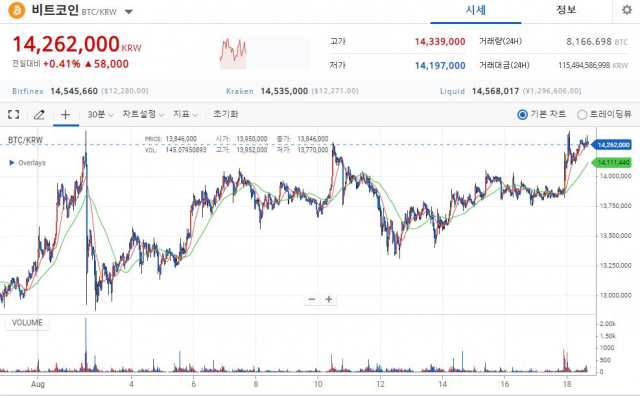
Task: Click the Bitfinex exchange link
Action: 28,91
